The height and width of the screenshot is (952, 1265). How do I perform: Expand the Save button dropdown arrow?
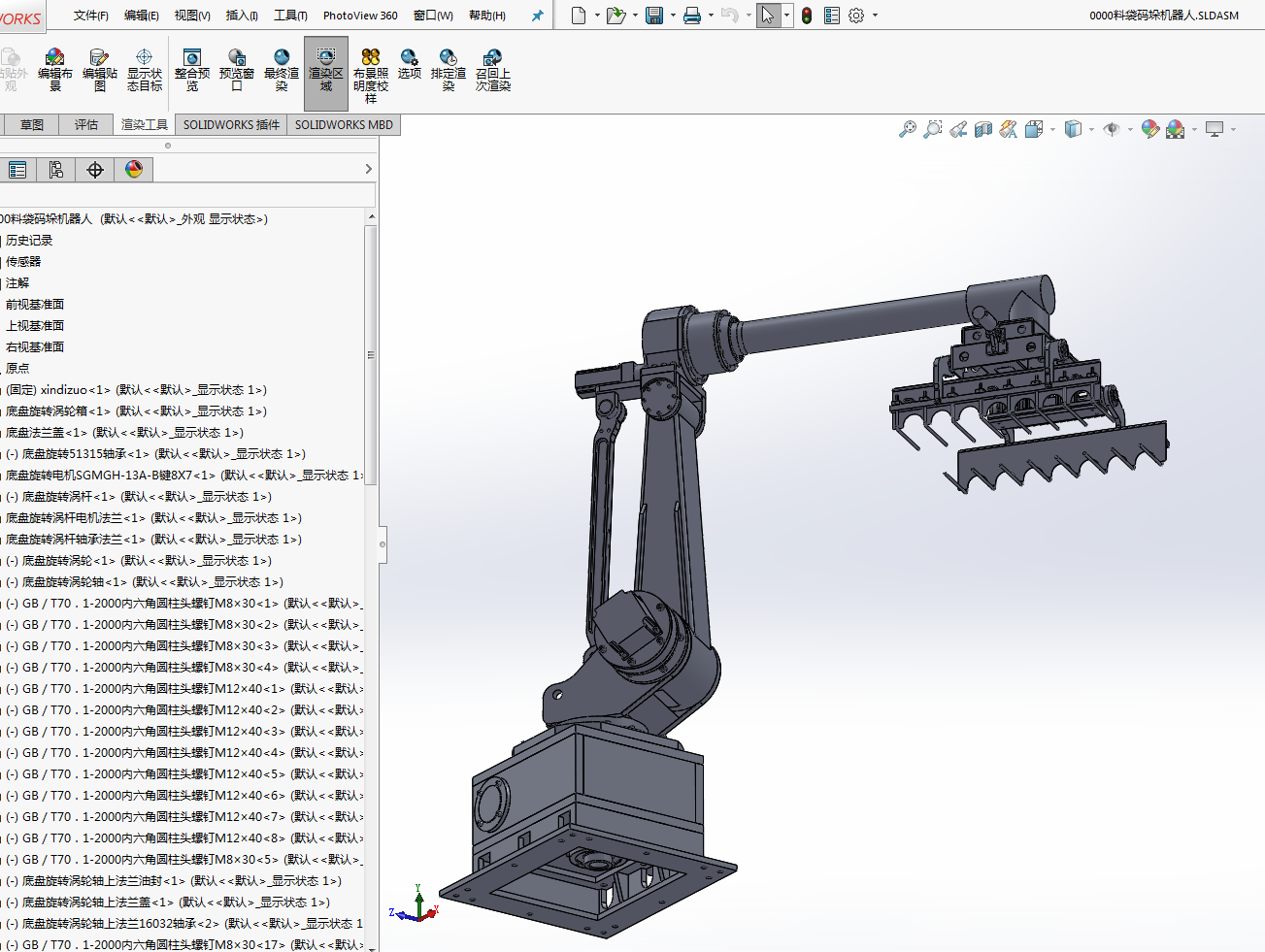coord(673,16)
